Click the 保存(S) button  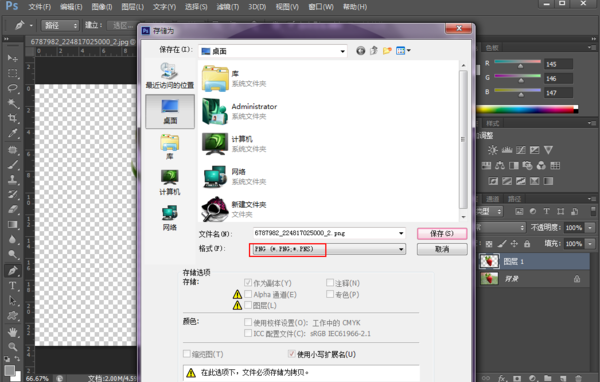click(x=442, y=233)
